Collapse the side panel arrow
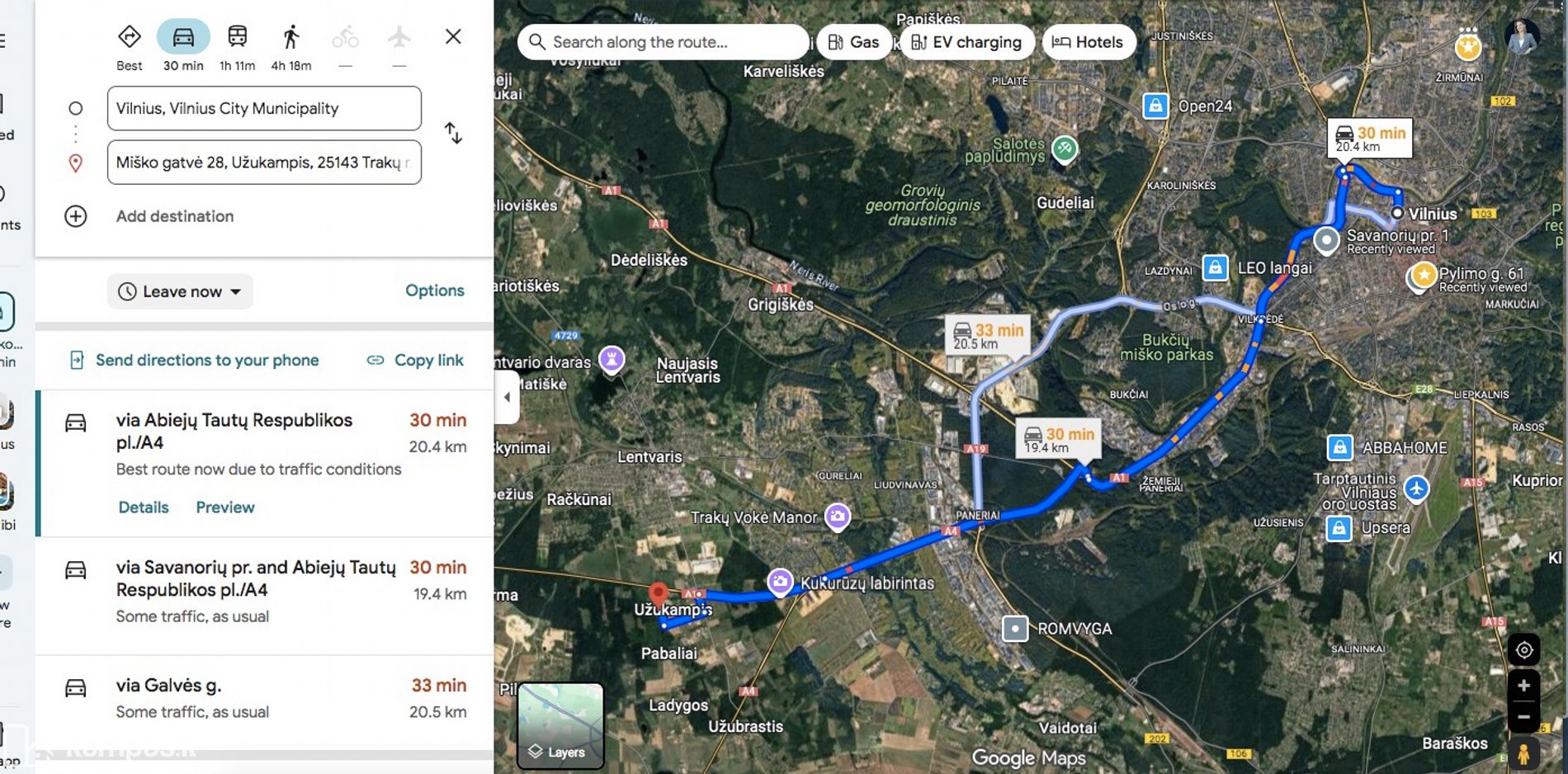 click(507, 397)
